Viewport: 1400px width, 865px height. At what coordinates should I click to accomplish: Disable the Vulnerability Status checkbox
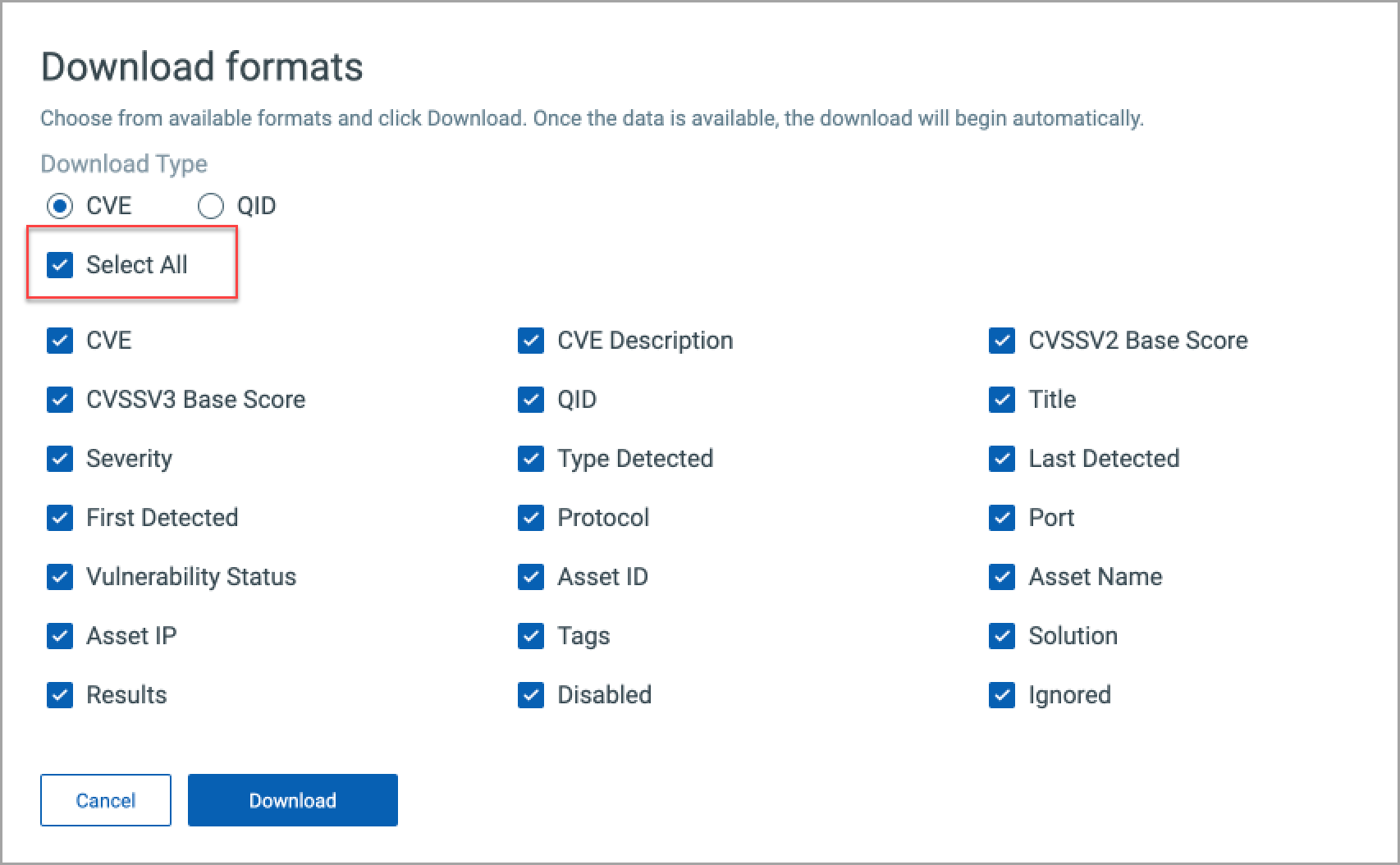coord(60,577)
